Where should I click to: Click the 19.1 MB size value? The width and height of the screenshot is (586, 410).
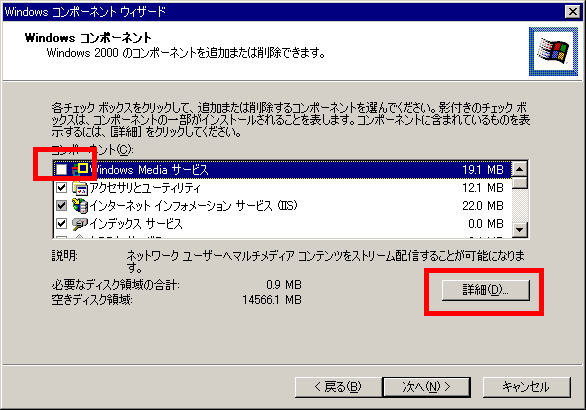(483, 170)
